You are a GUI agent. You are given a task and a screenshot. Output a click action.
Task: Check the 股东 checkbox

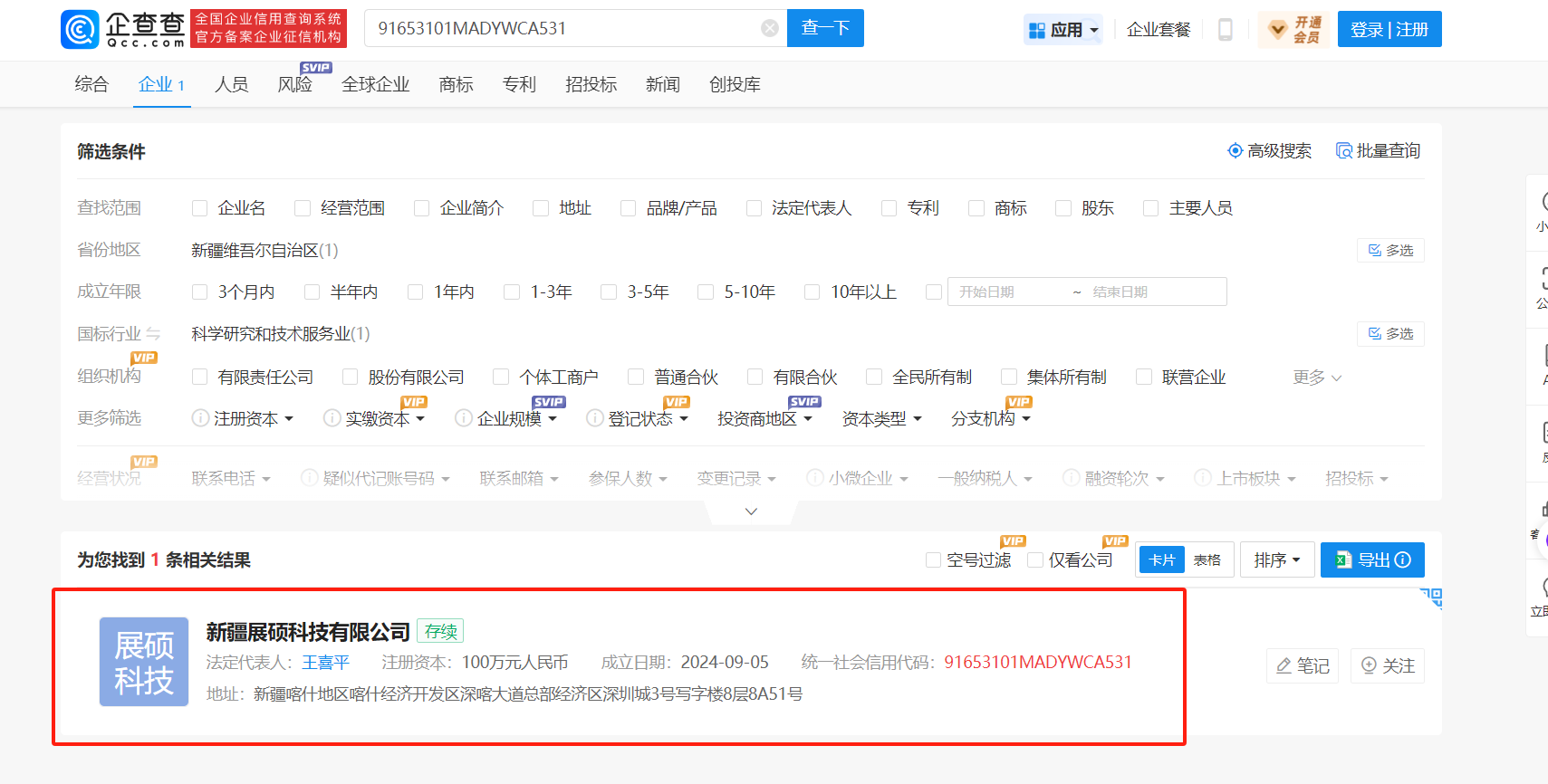click(1063, 208)
